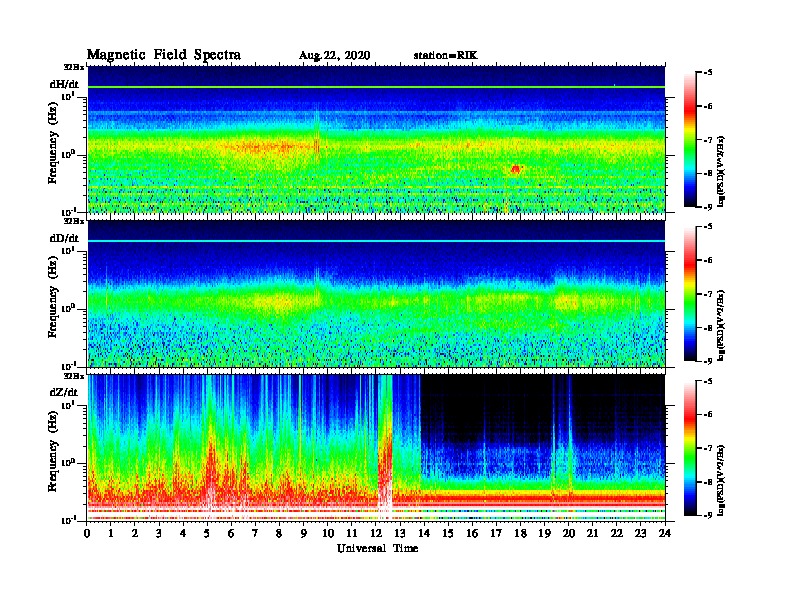The image size is (792, 612).
Task: Click the 32Hz label above dZ/dt panel
Action: click(x=74, y=376)
